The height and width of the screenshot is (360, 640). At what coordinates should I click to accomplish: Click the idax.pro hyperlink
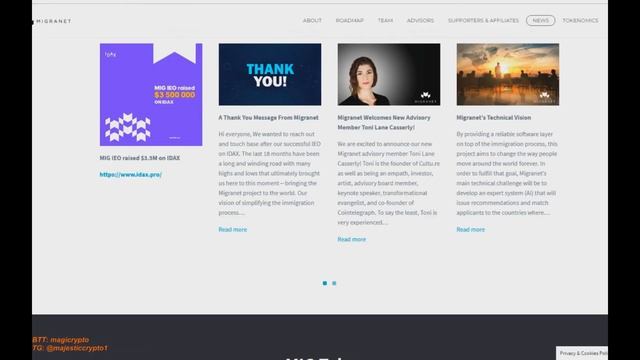tap(131, 174)
